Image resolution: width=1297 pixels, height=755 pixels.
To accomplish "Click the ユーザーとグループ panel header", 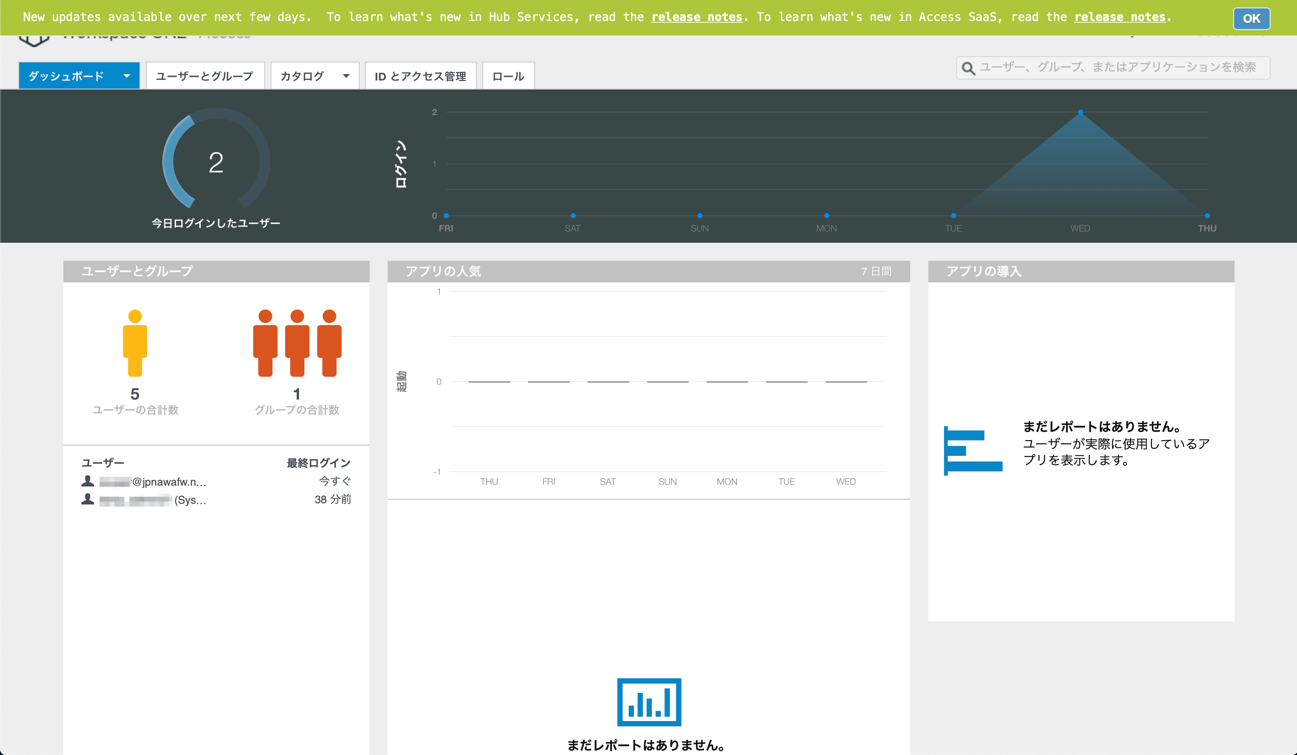I will click(216, 271).
